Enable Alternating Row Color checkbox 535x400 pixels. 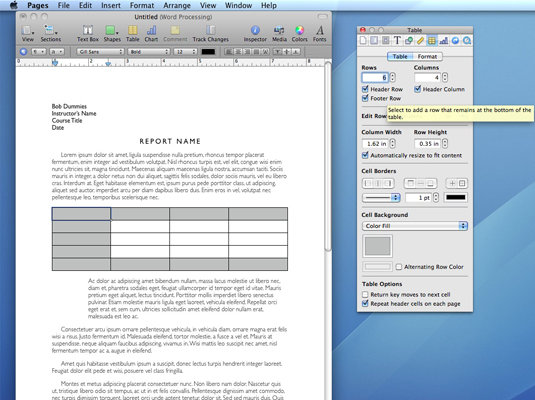[x=399, y=267]
